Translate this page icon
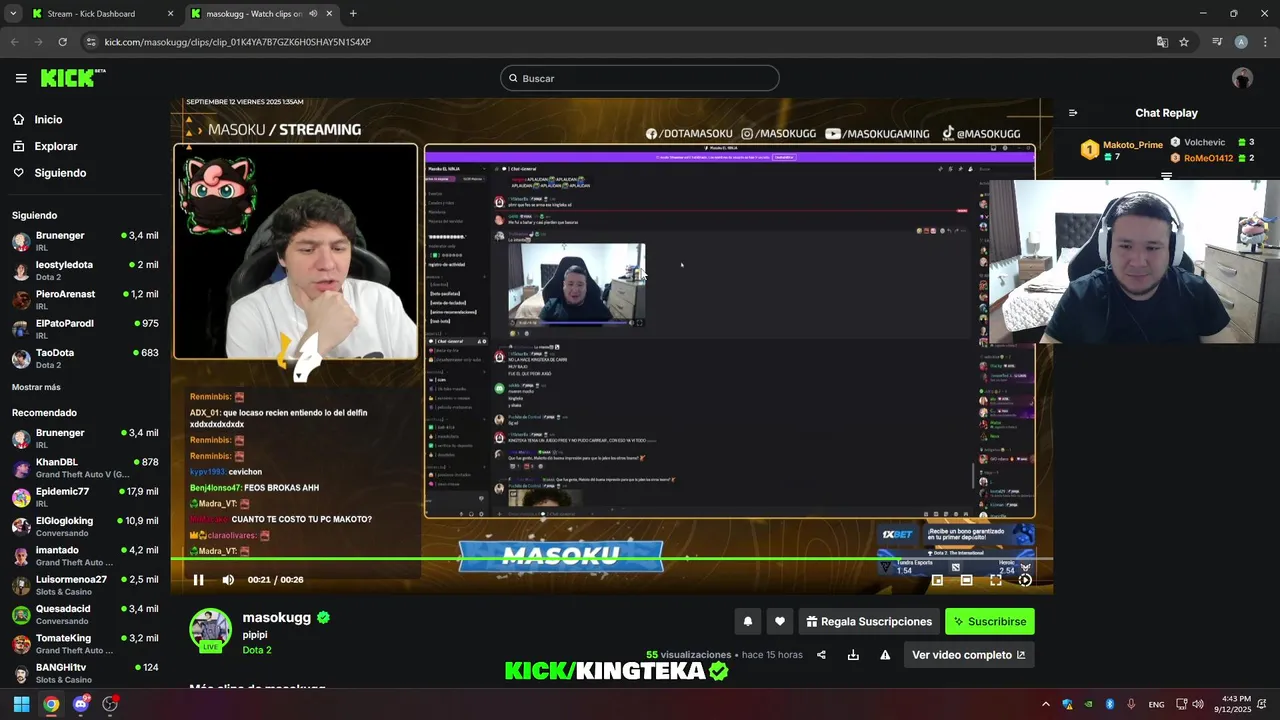1280x720 pixels. click(x=1162, y=42)
